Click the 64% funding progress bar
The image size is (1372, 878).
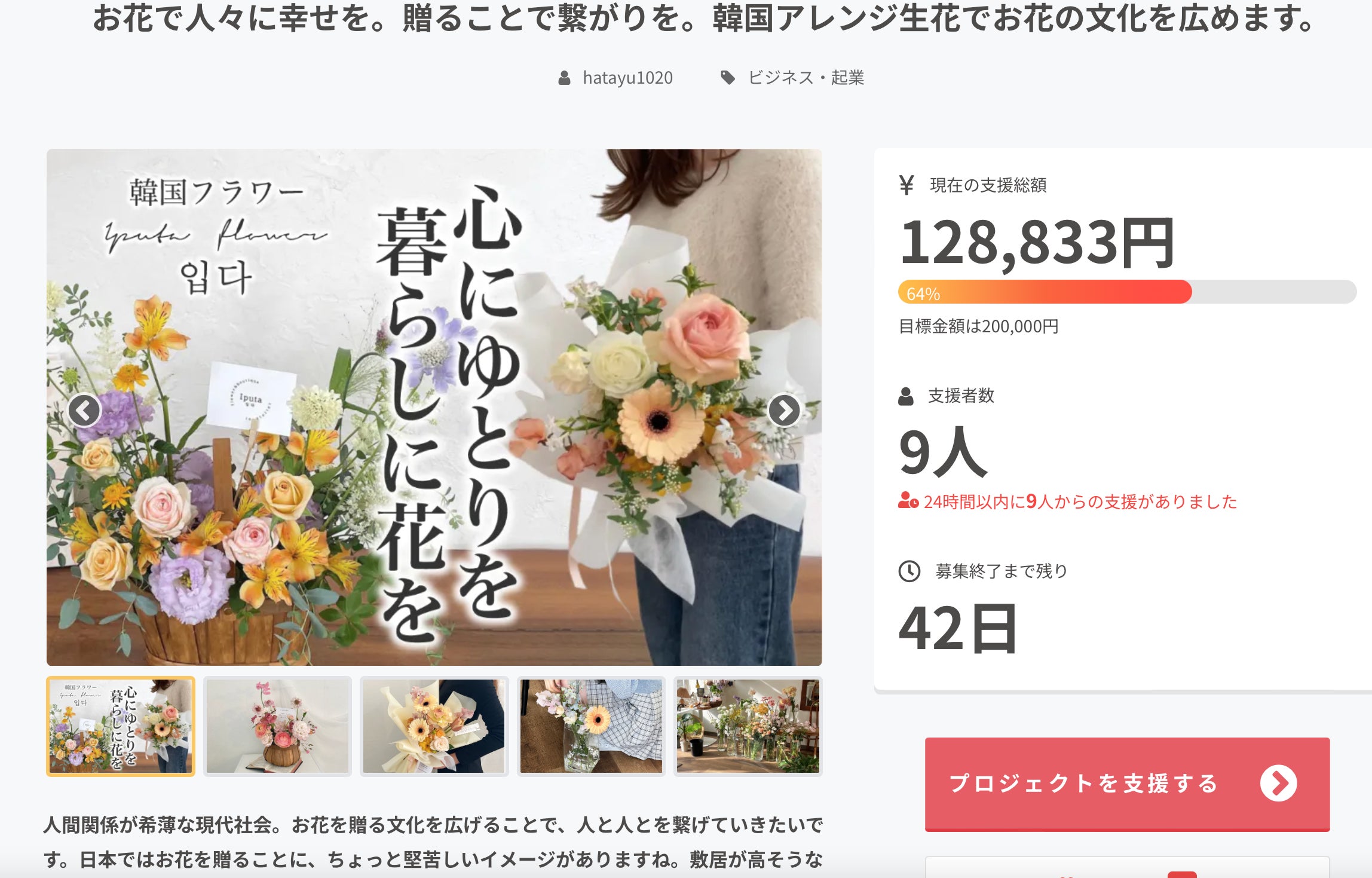point(1127,292)
